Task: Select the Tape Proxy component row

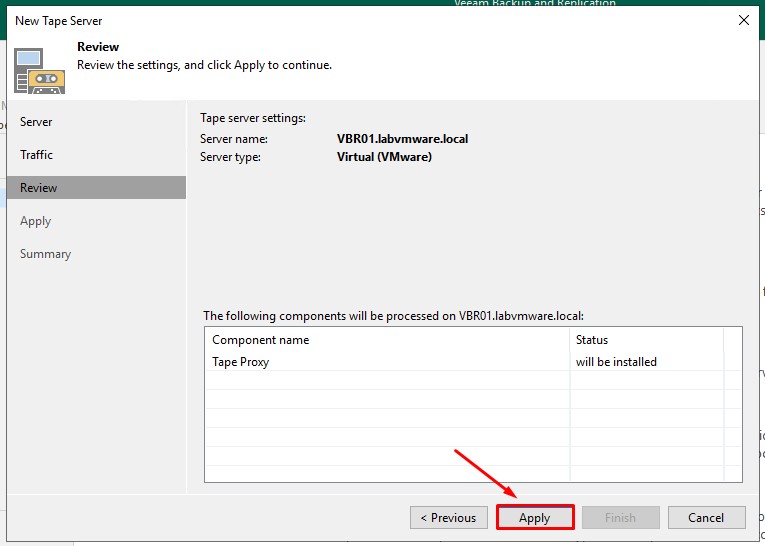Action: [x=386, y=362]
